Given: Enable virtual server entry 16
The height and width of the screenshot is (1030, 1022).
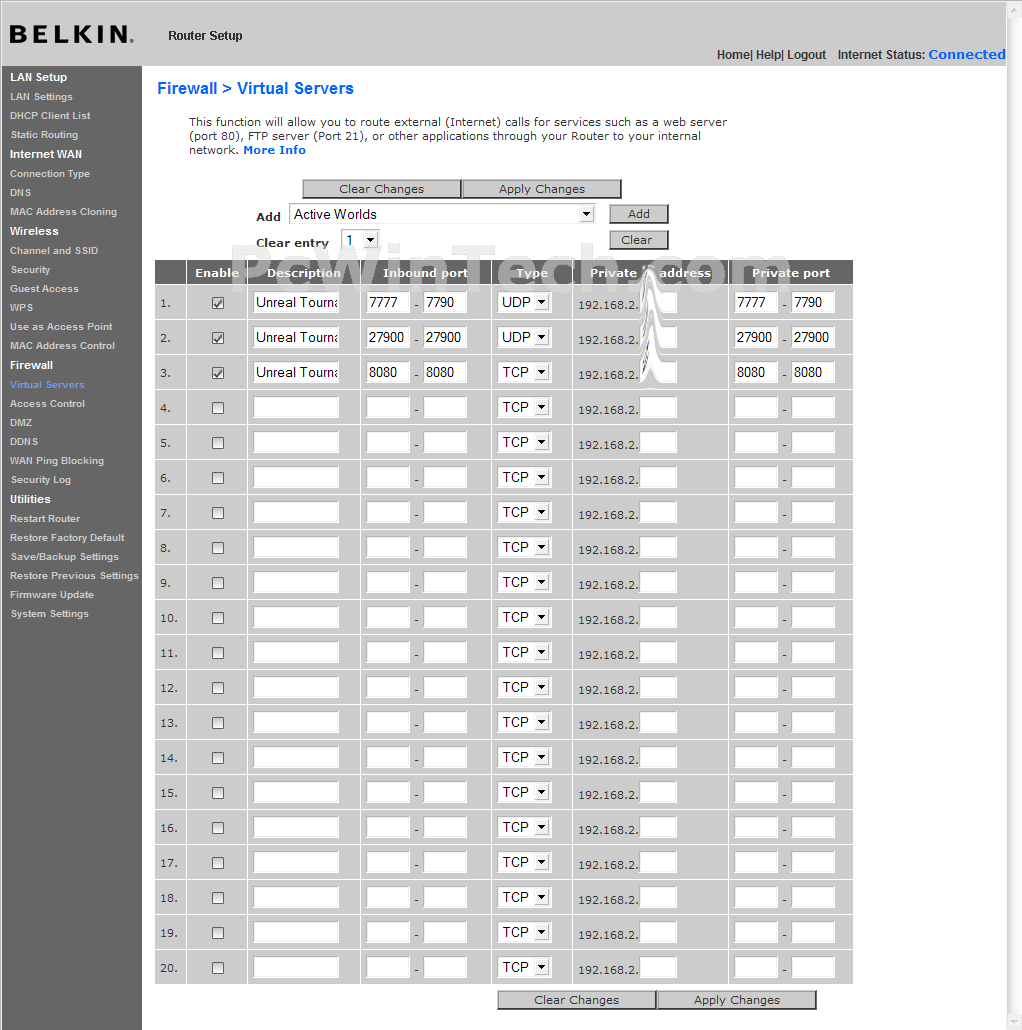Looking at the screenshot, I should coord(218,828).
